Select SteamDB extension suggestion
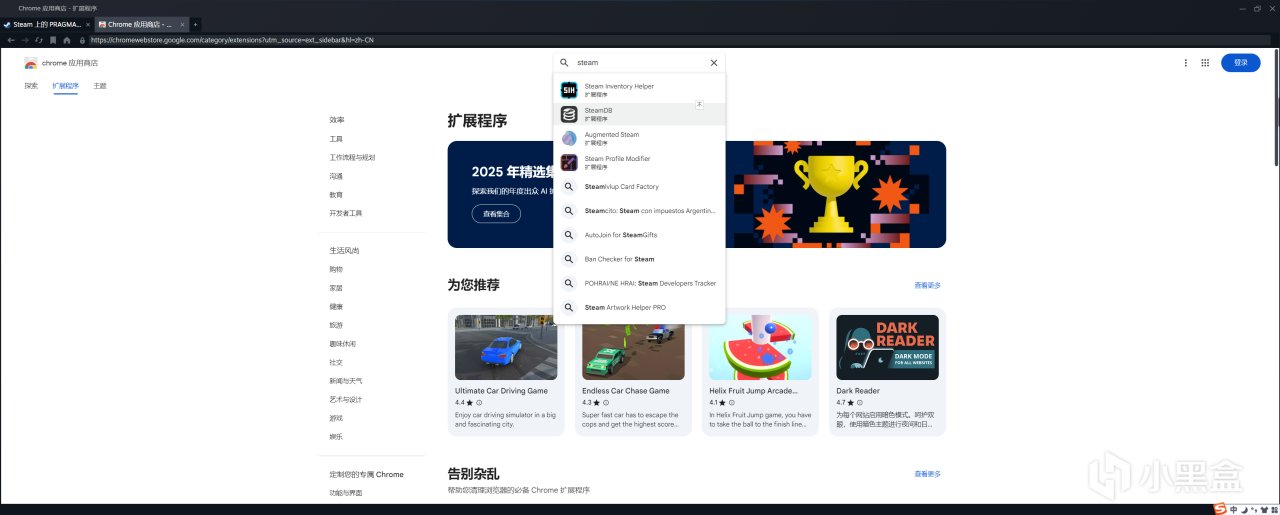 point(639,114)
